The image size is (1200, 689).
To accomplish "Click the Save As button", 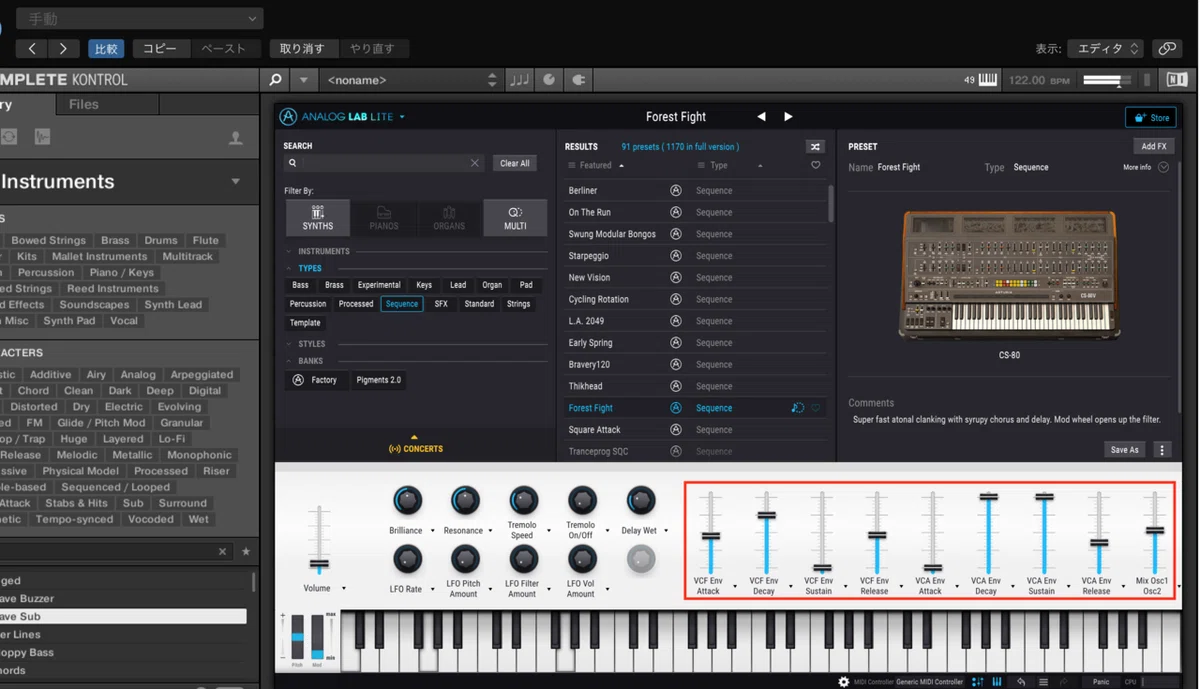I will tap(1124, 450).
